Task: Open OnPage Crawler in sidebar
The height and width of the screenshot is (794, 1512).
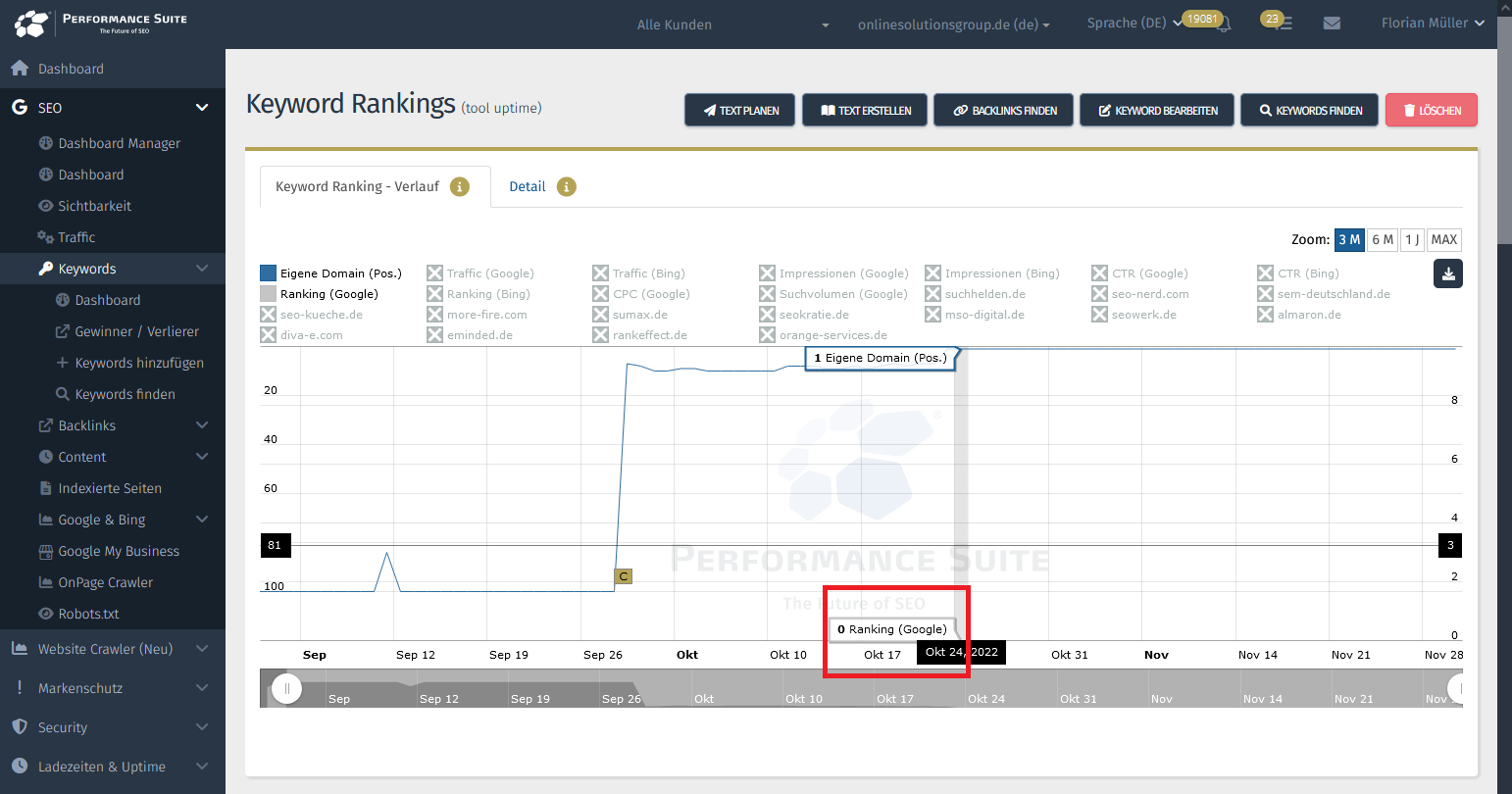Action: [x=105, y=582]
